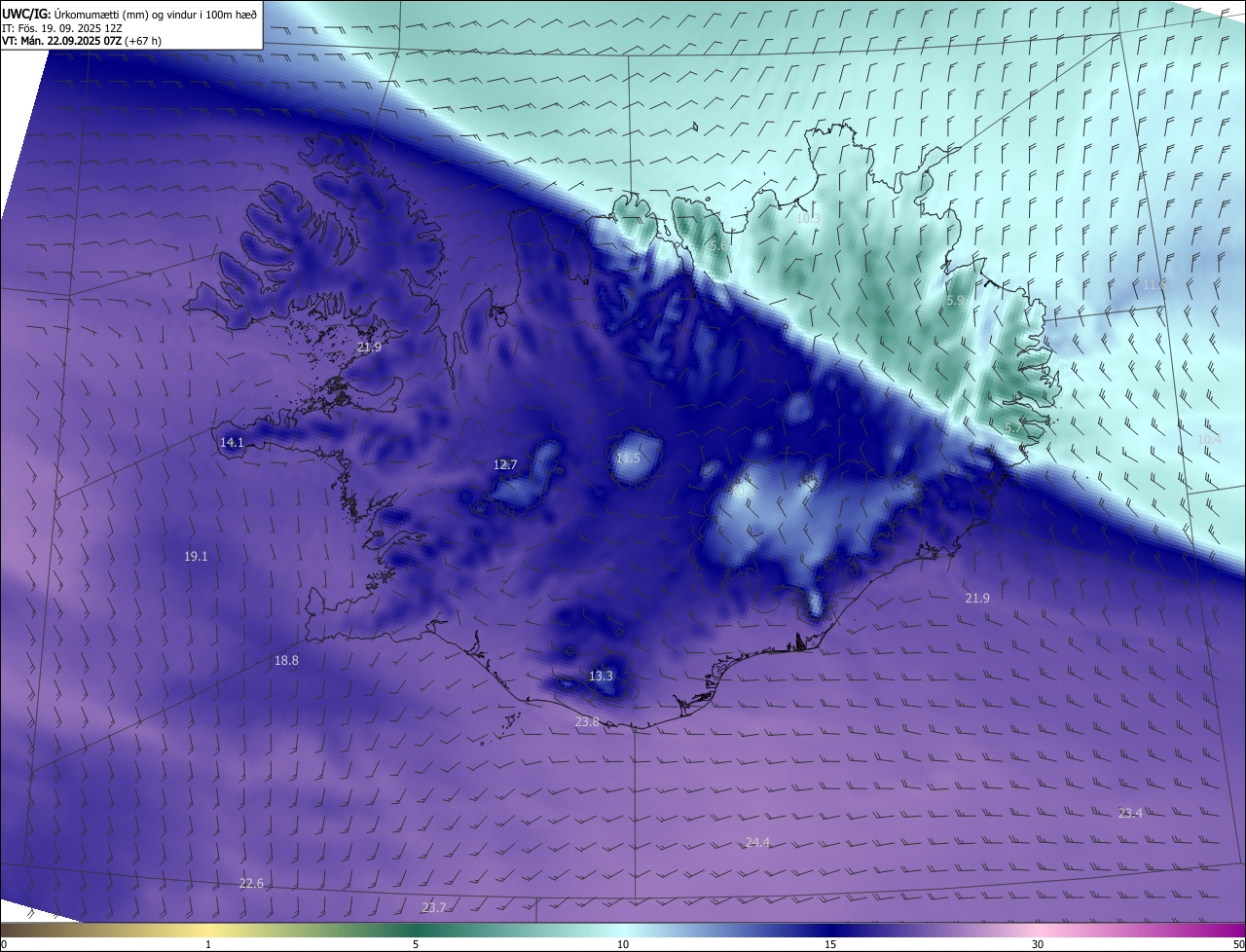Click the 24.4 value label

coord(757,842)
